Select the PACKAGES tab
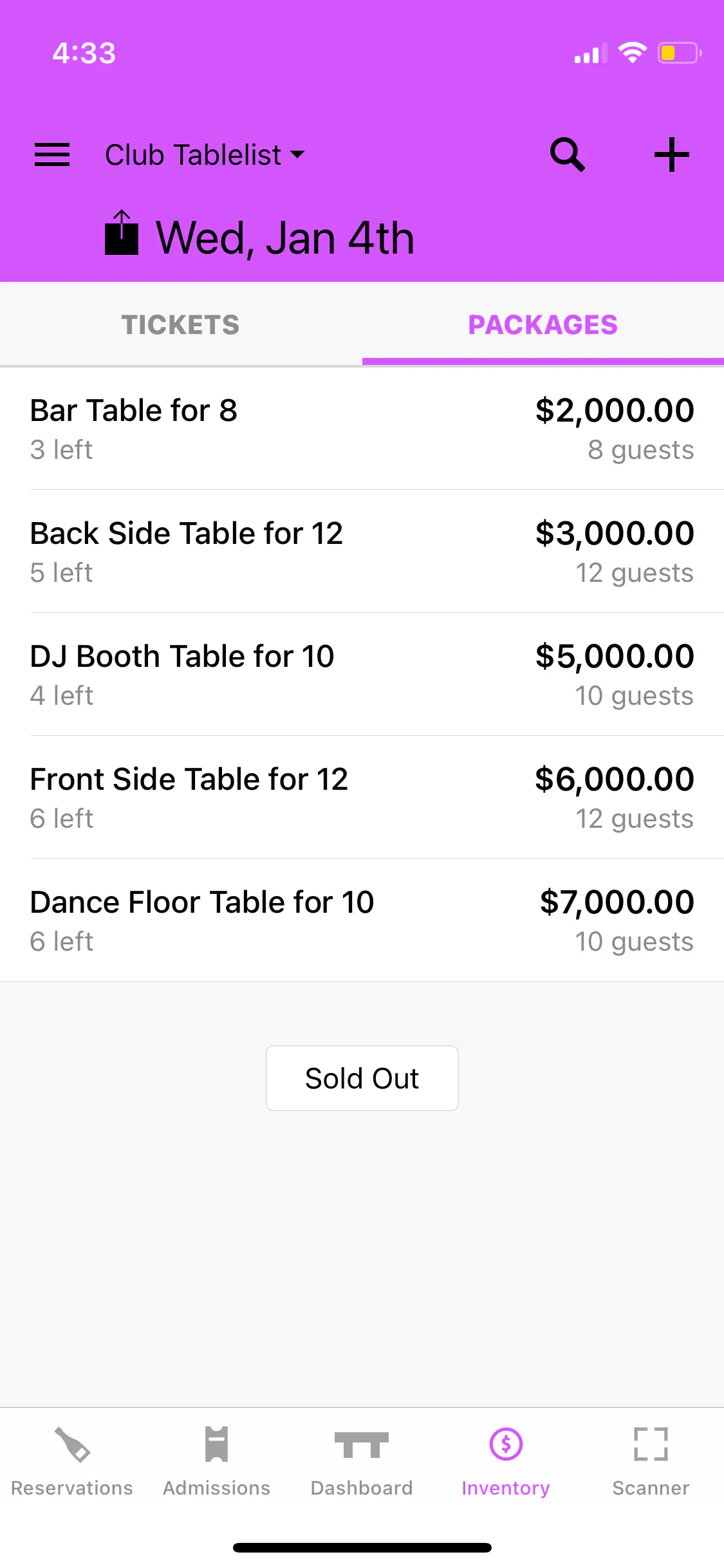The image size is (724, 1568). [543, 325]
